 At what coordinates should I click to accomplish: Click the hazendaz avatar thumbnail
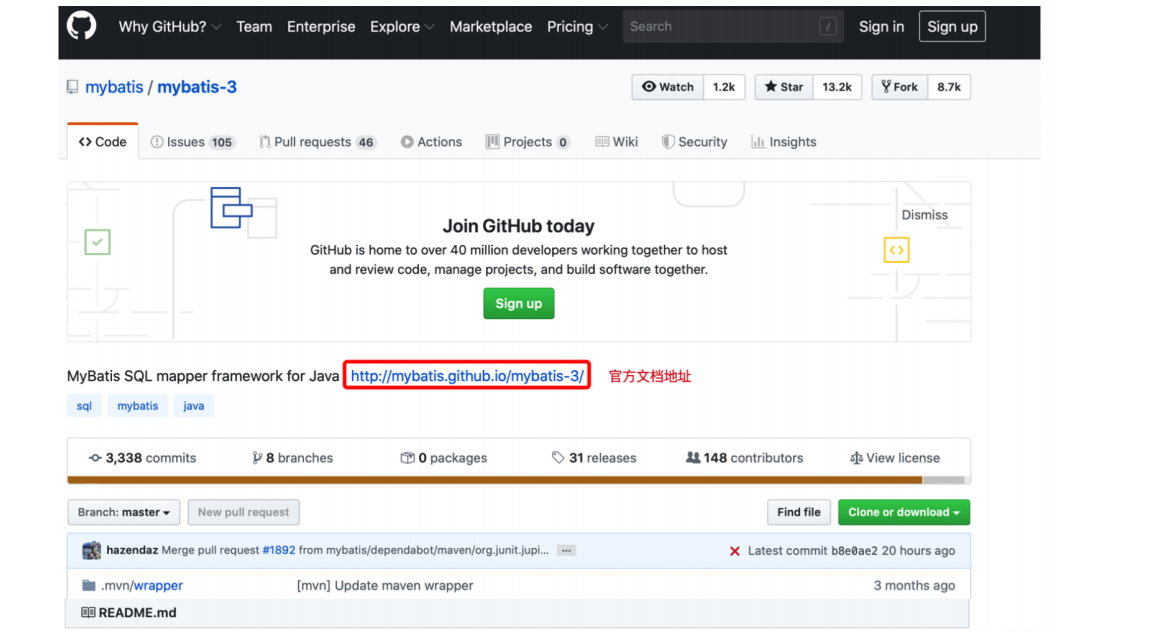[x=91, y=550]
